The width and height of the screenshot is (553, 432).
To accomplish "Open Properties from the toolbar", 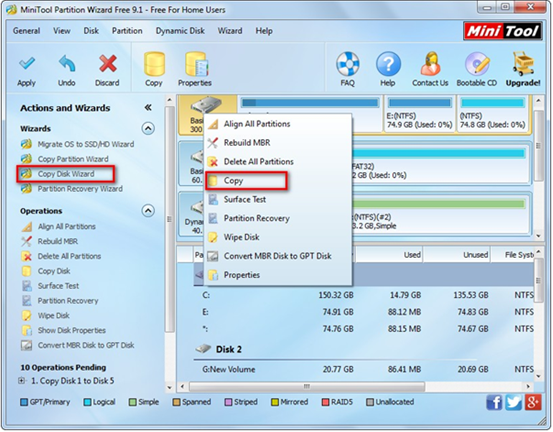I will coord(195,70).
